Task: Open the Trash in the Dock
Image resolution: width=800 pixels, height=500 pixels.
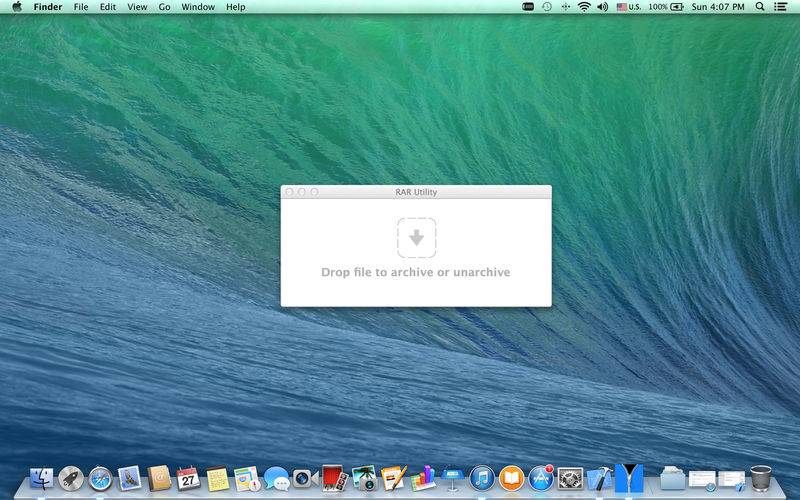Action: pos(761,479)
